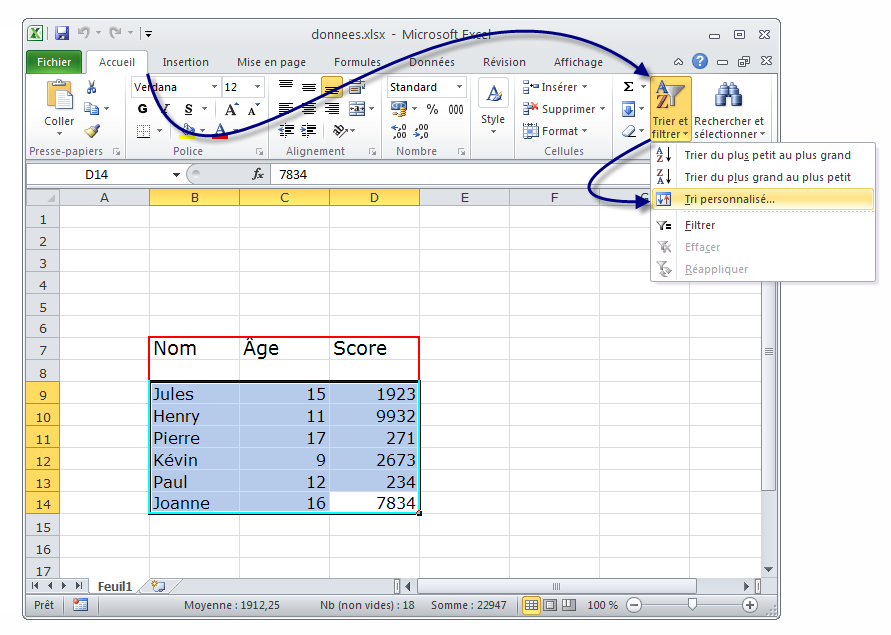Click the Excel help question mark icon

[700, 62]
